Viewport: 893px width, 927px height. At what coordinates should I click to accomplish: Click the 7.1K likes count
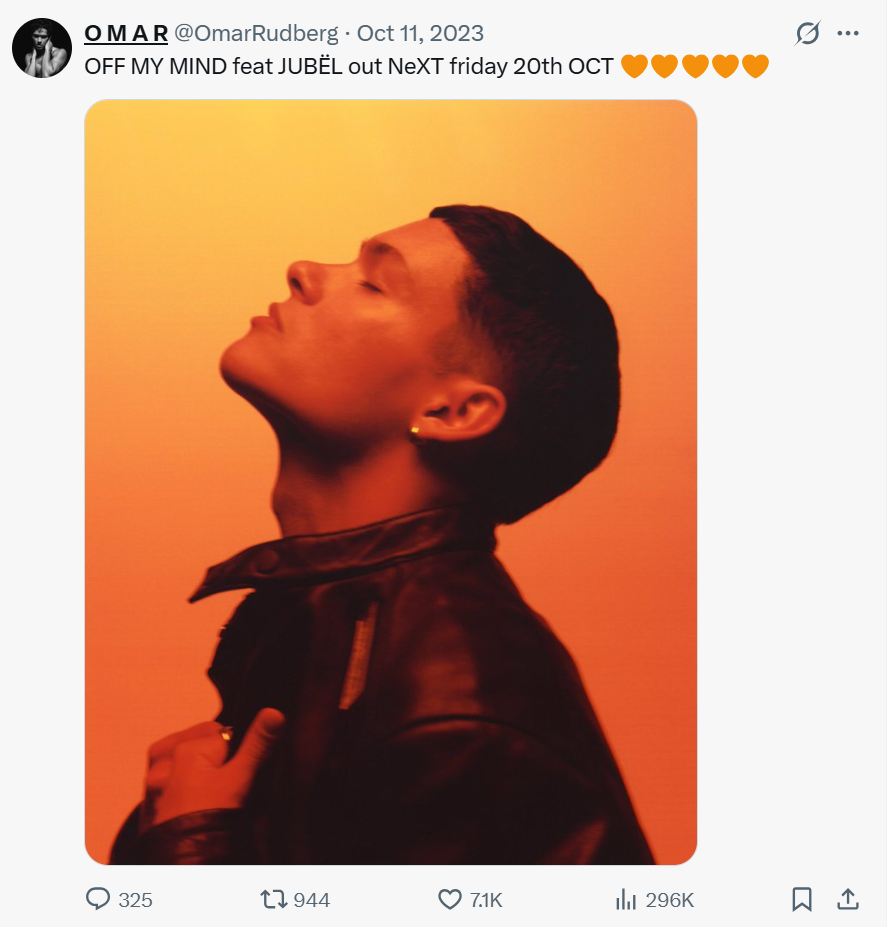pyautogui.click(x=486, y=900)
